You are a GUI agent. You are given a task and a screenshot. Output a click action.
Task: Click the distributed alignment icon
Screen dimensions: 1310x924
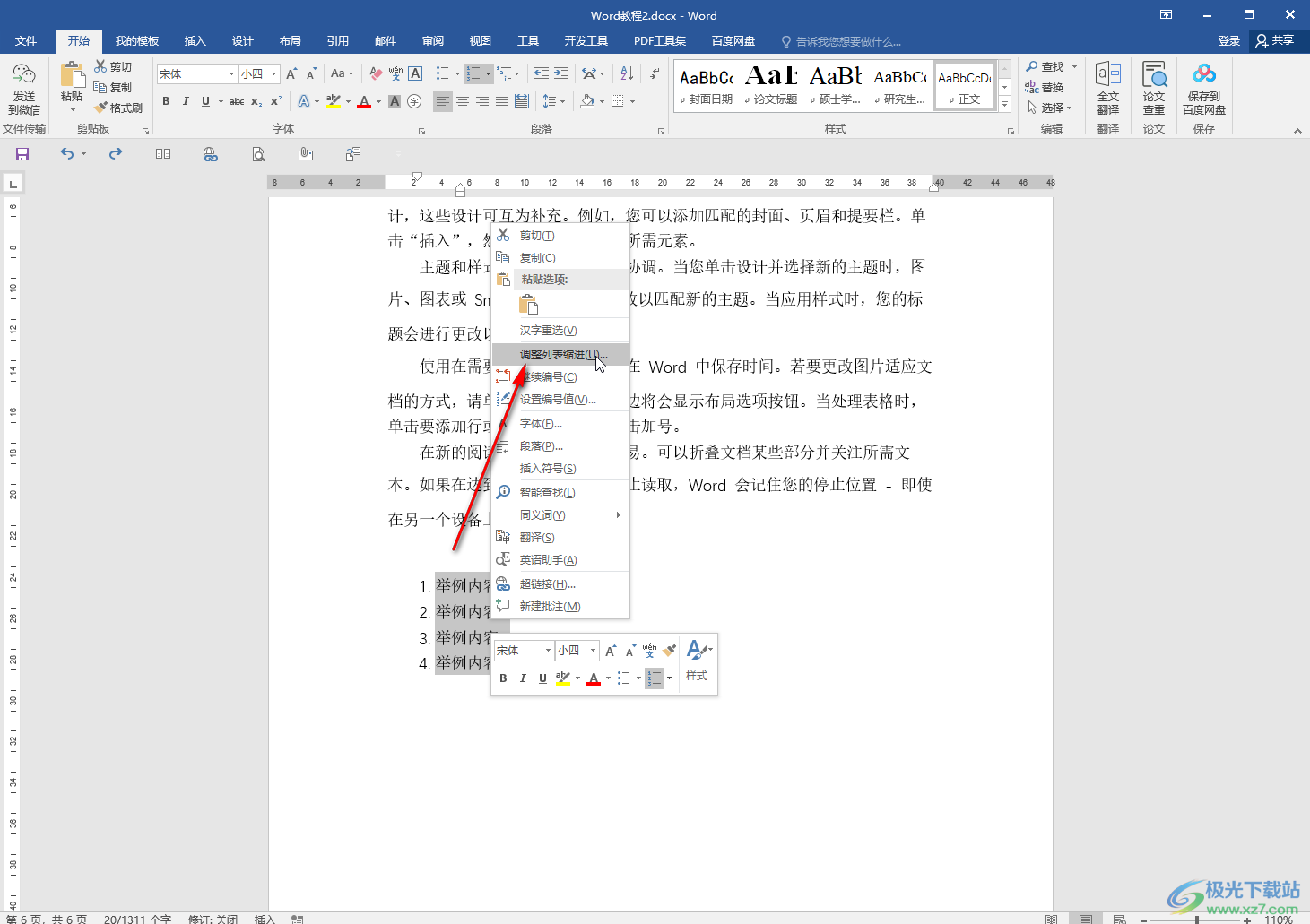coord(522,101)
